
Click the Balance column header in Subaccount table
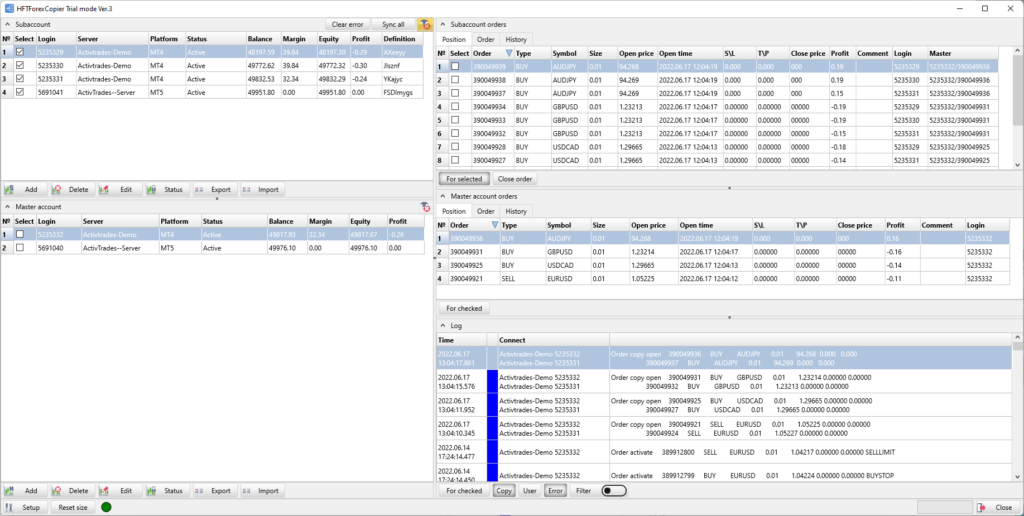tap(263, 39)
